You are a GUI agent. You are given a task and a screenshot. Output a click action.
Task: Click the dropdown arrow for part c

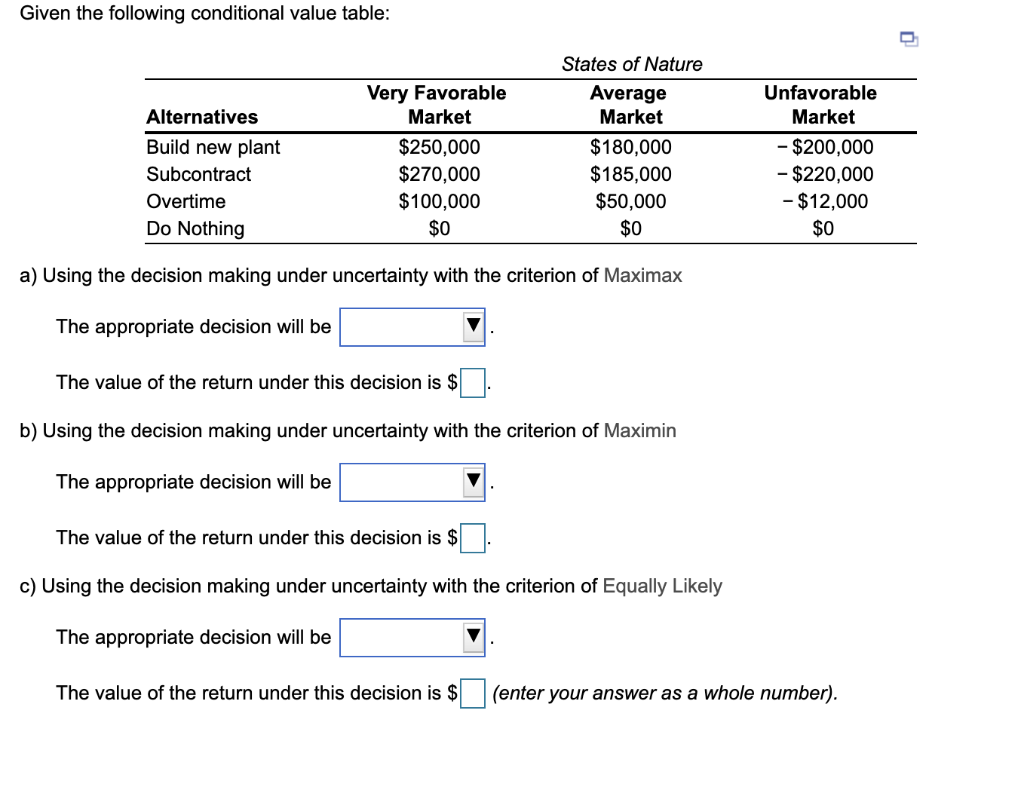coord(472,637)
